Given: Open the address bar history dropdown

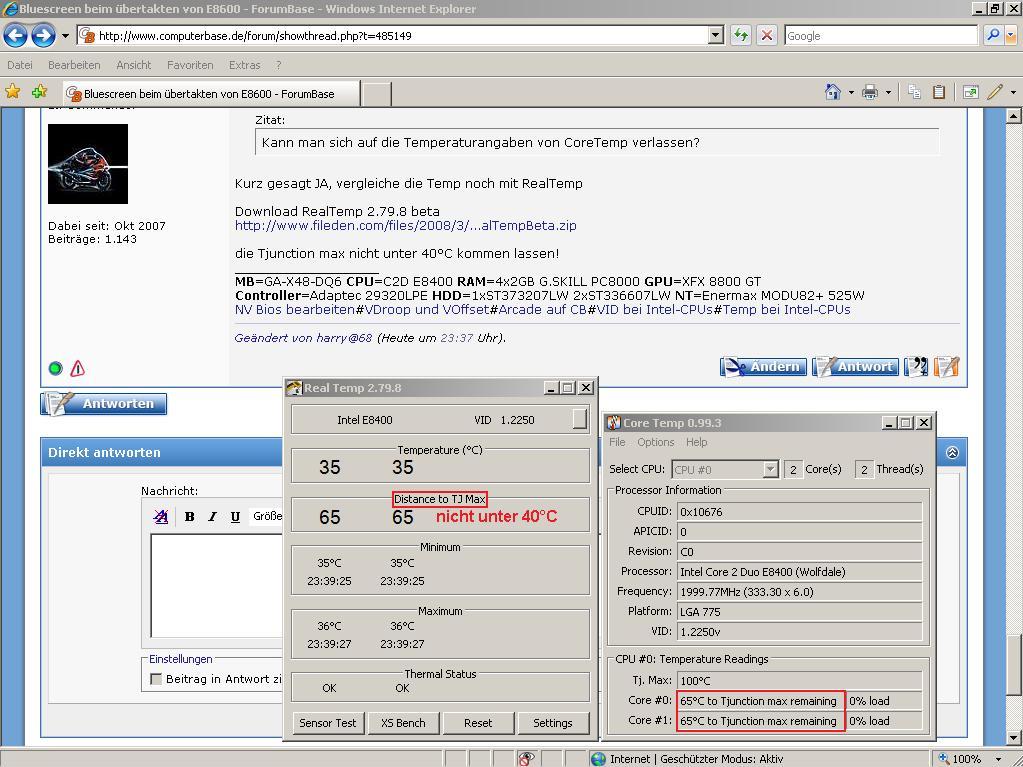Looking at the screenshot, I should (x=716, y=35).
